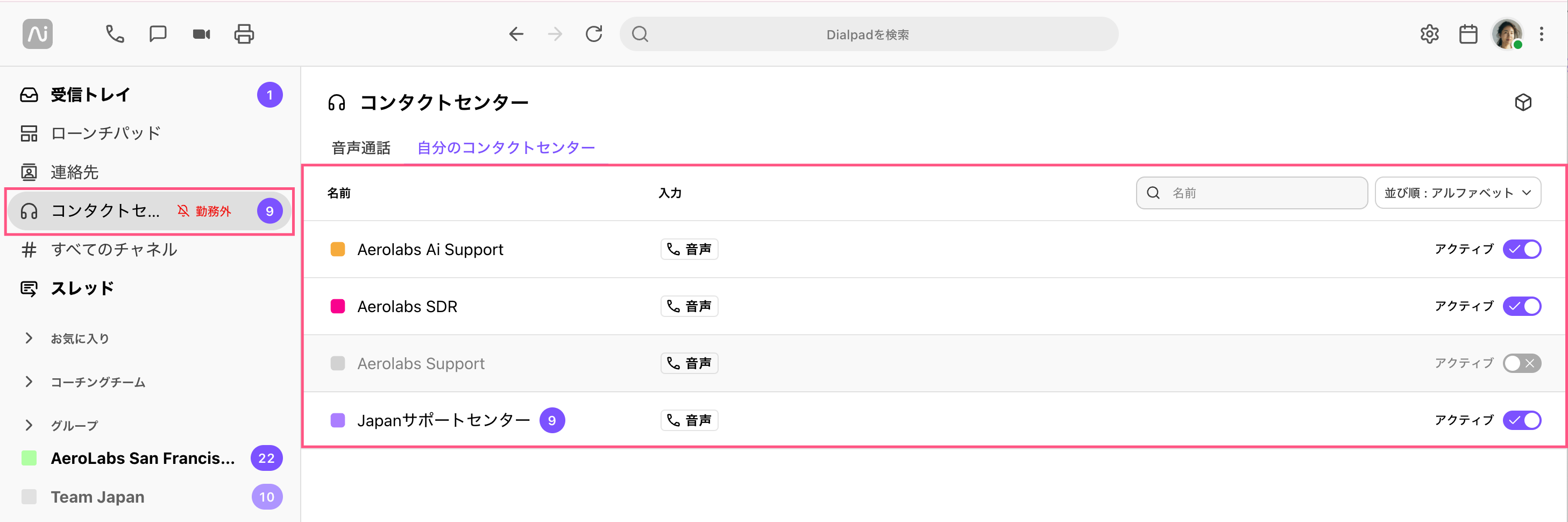Open the Aerolabs SDR contact center
This screenshot has height=522, width=1568.
click(x=407, y=306)
